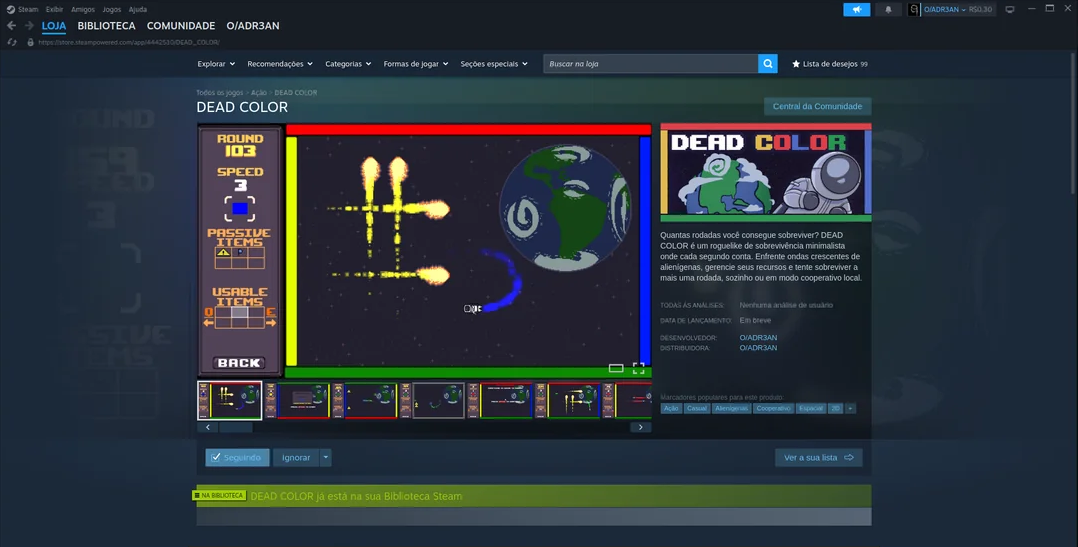The height and width of the screenshot is (547, 1078).
Task: Open the Jogos menu
Action: (111, 10)
